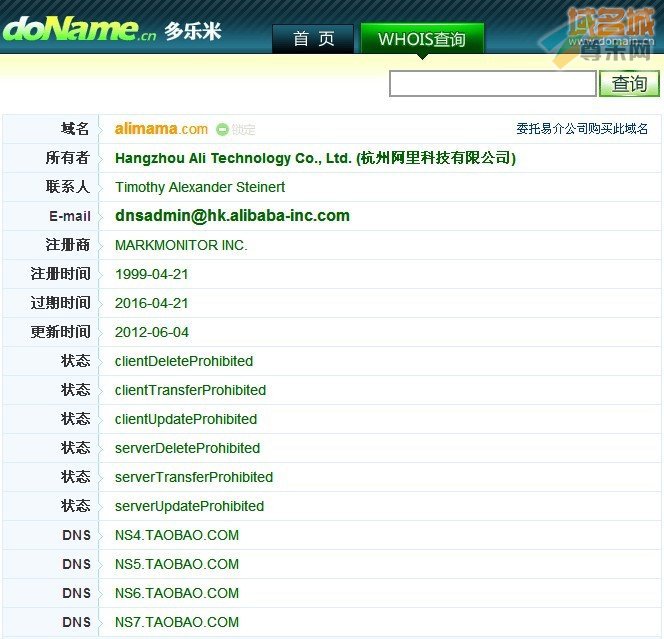This screenshot has width=664, height=639.
Task: Click the doName.cn logo
Action: [x=79, y=29]
